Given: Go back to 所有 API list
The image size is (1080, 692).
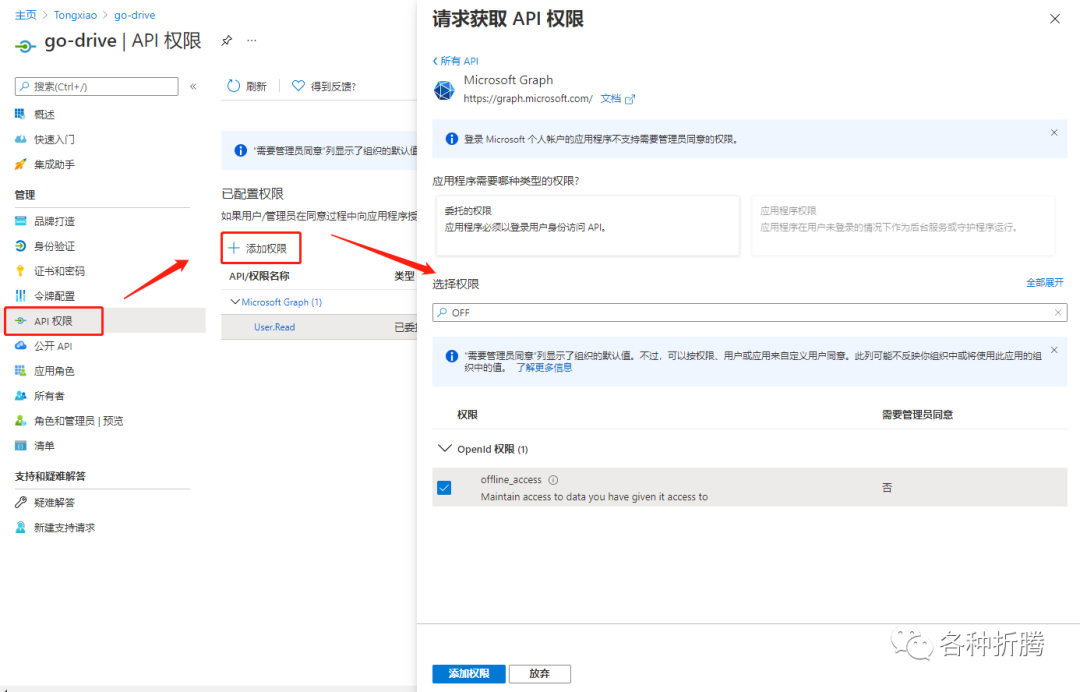Looking at the screenshot, I should pyautogui.click(x=455, y=61).
